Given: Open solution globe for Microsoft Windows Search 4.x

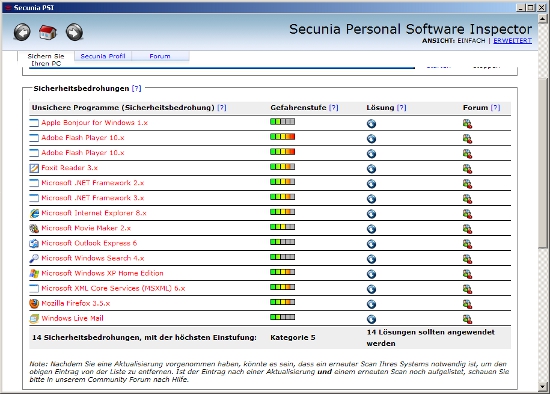Looking at the screenshot, I should [x=371, y=259].
